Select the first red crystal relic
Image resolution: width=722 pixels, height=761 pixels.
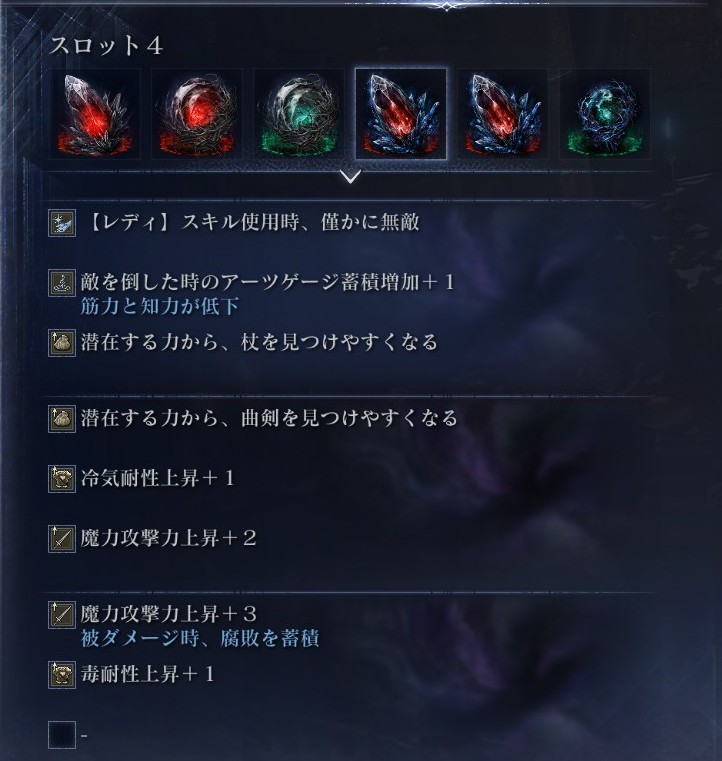(x=95, y=114)
